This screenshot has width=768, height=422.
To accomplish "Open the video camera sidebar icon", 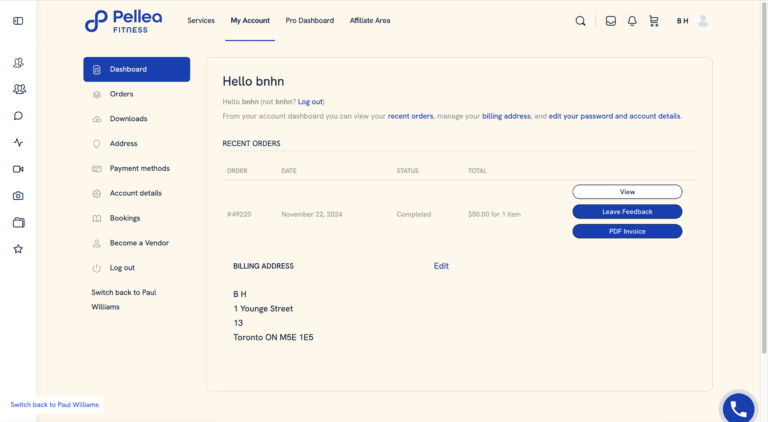I will pyautogui.click(x=18, y=169).
